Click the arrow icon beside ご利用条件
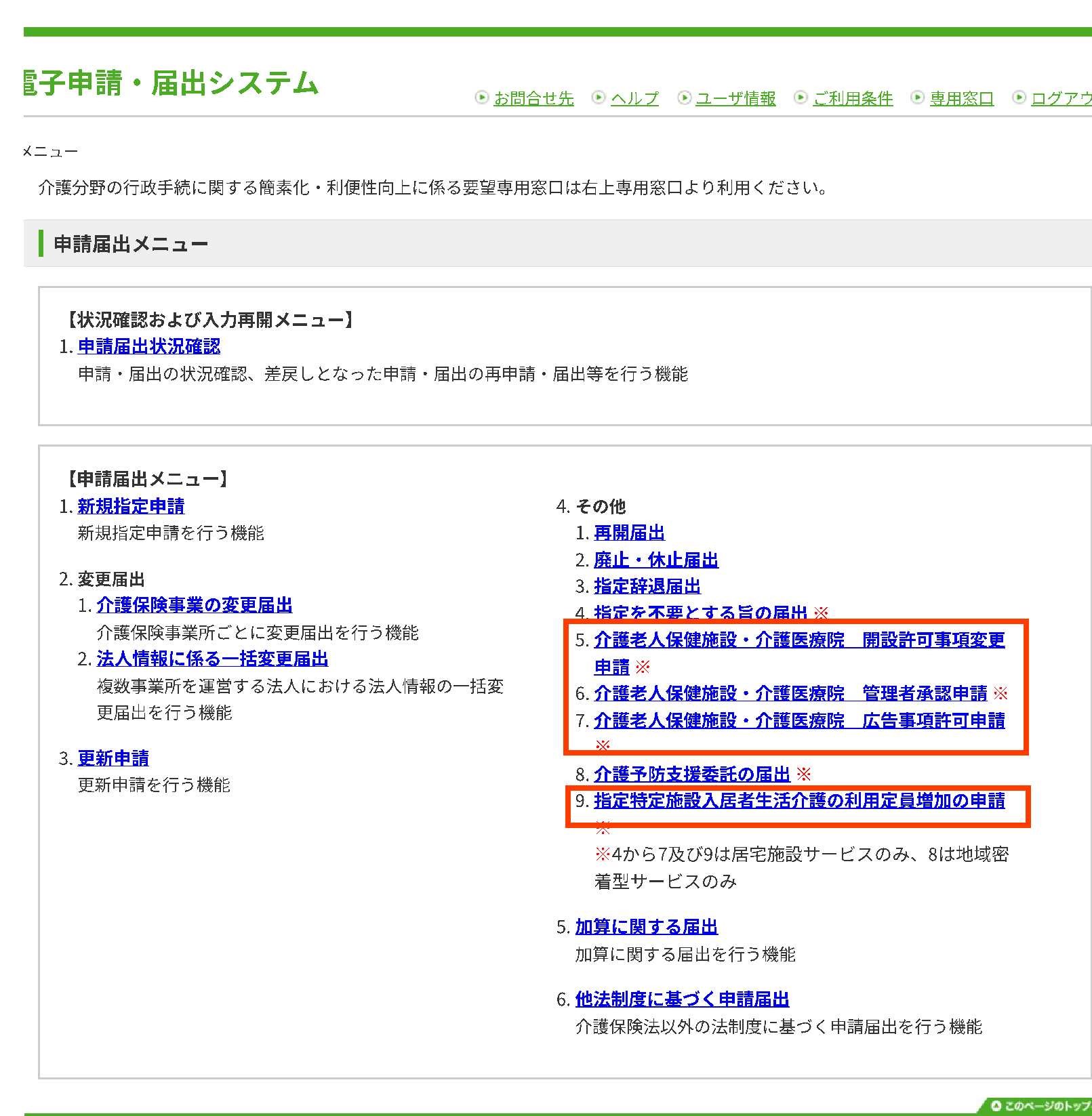 point(801,97)
